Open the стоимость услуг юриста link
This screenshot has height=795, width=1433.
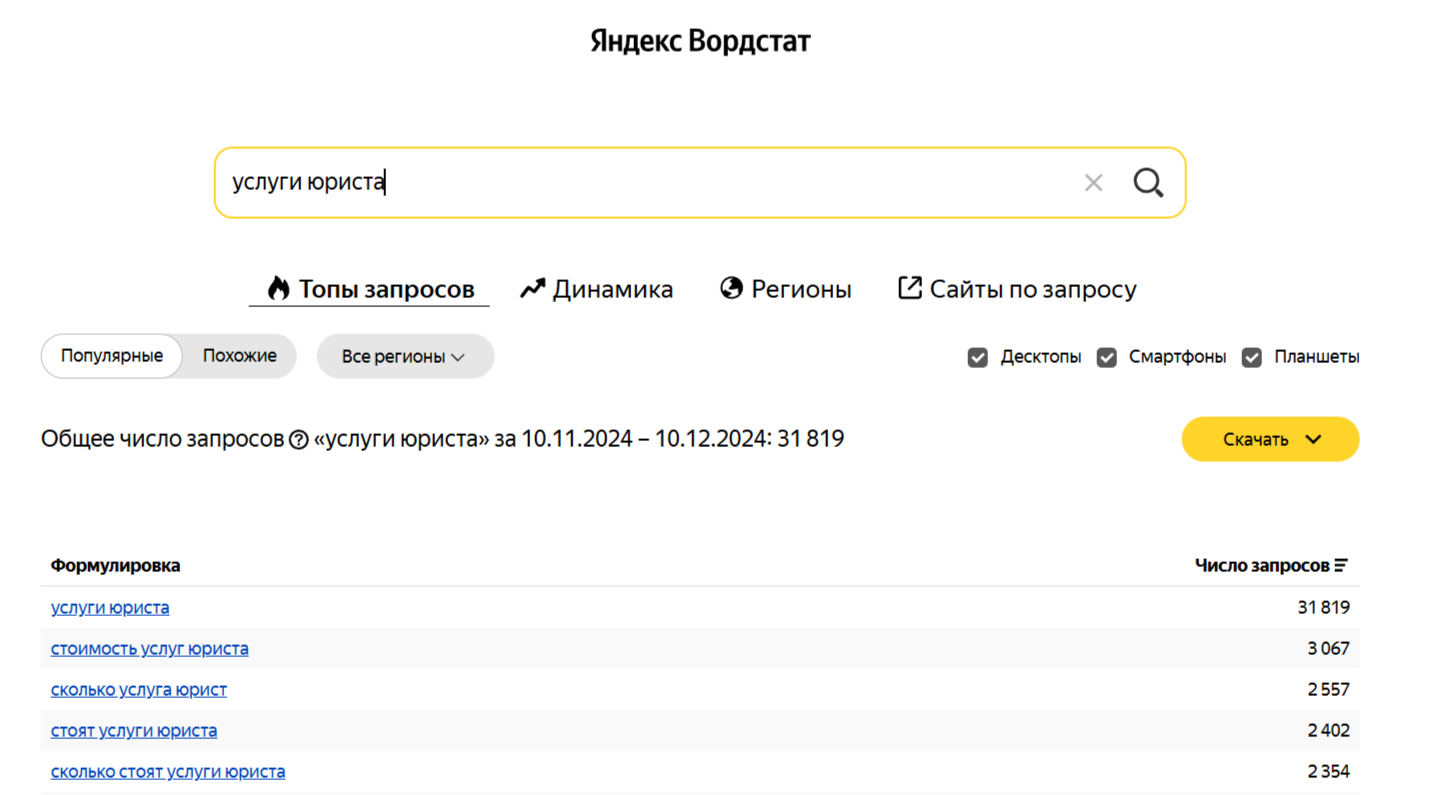[x=150, y=648]
